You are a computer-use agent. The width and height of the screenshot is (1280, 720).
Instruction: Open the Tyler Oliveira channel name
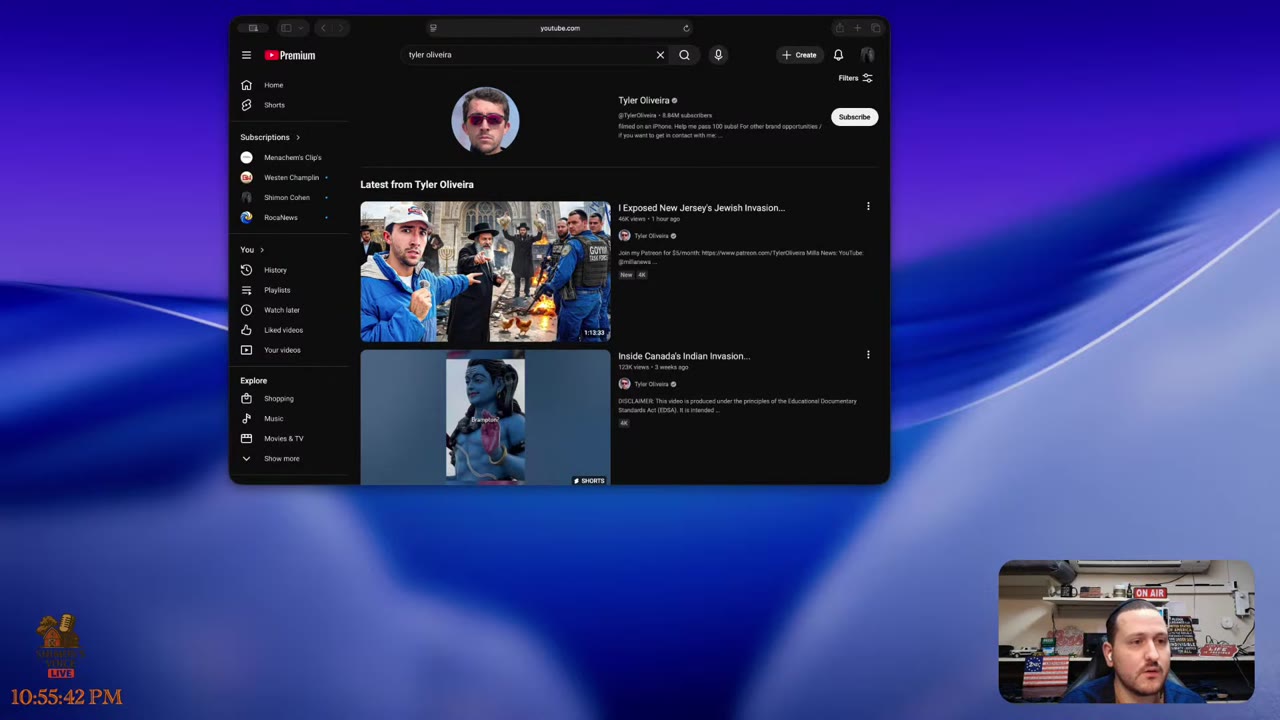(643, 100)
